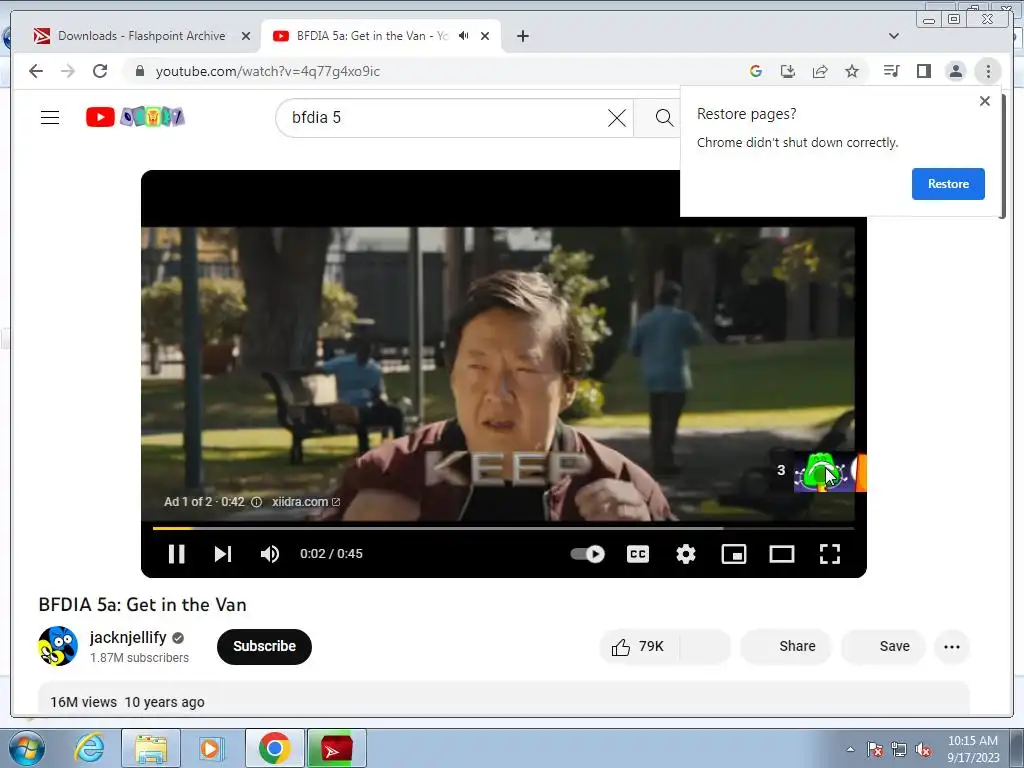Pause the video with the pause button
The image size is (1024, 768).
point(176,554)
